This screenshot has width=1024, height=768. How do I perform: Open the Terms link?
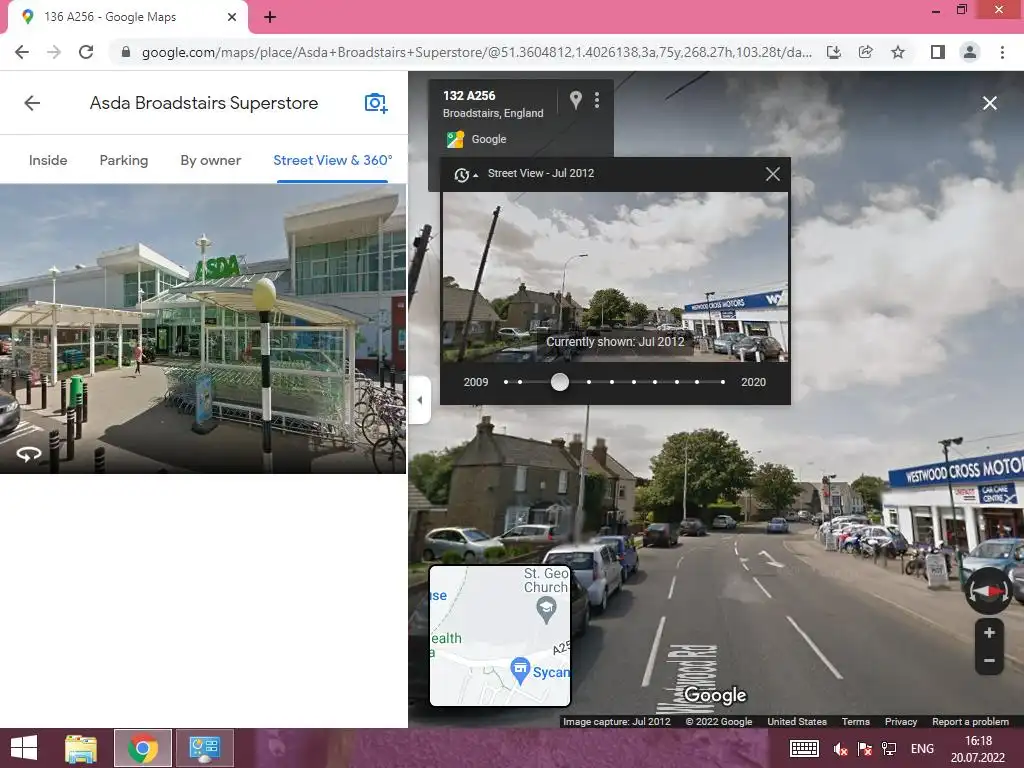pyautogui.click(x=856, y=722)
